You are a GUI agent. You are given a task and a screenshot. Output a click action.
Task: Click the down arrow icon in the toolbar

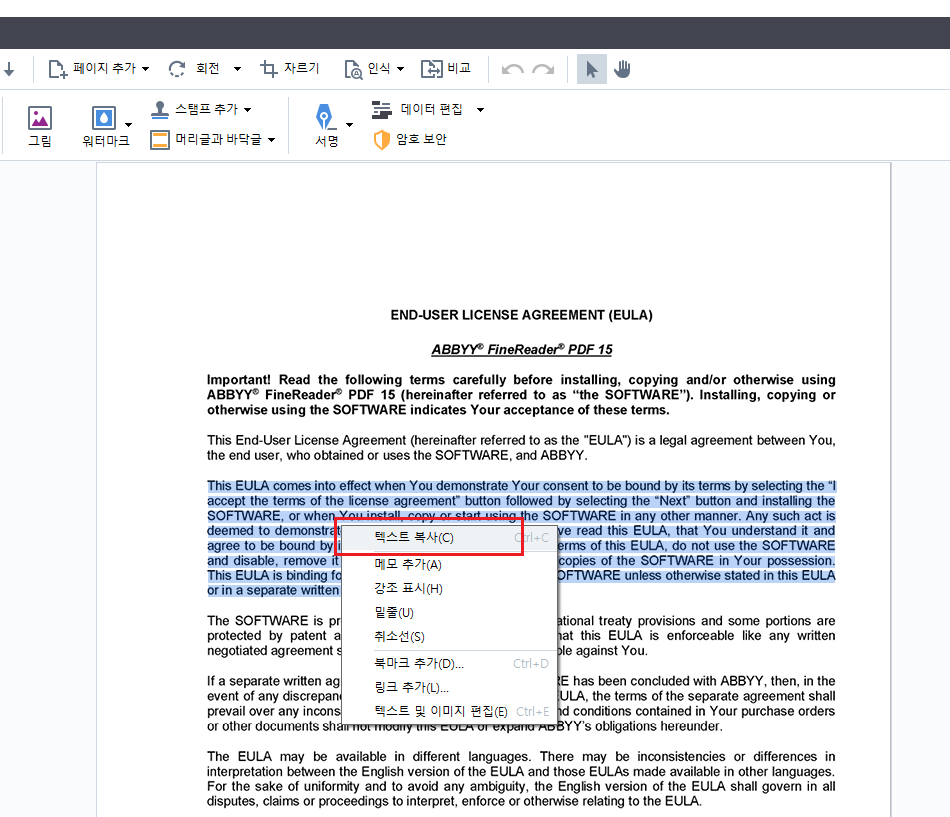pos(9,69)
